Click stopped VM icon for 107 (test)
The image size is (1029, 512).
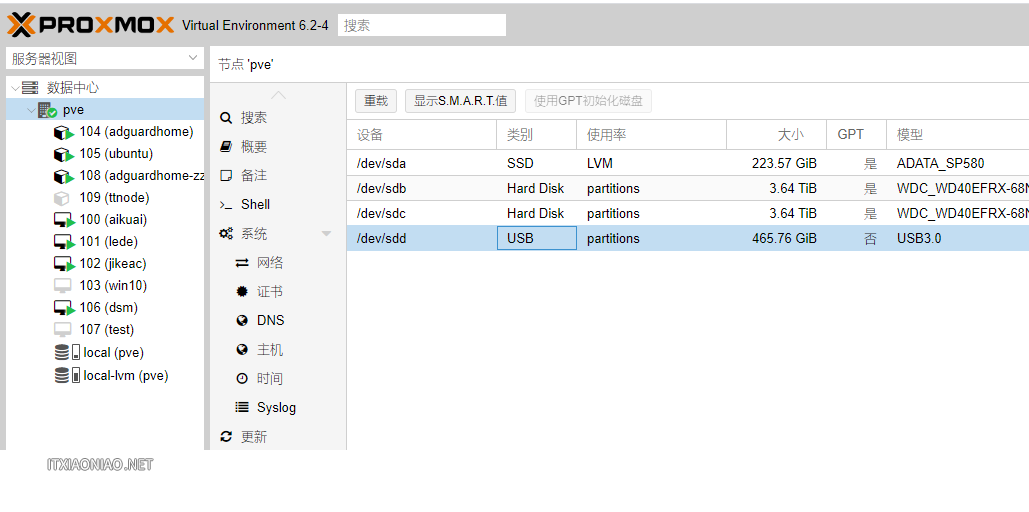[x=62, y=330]
